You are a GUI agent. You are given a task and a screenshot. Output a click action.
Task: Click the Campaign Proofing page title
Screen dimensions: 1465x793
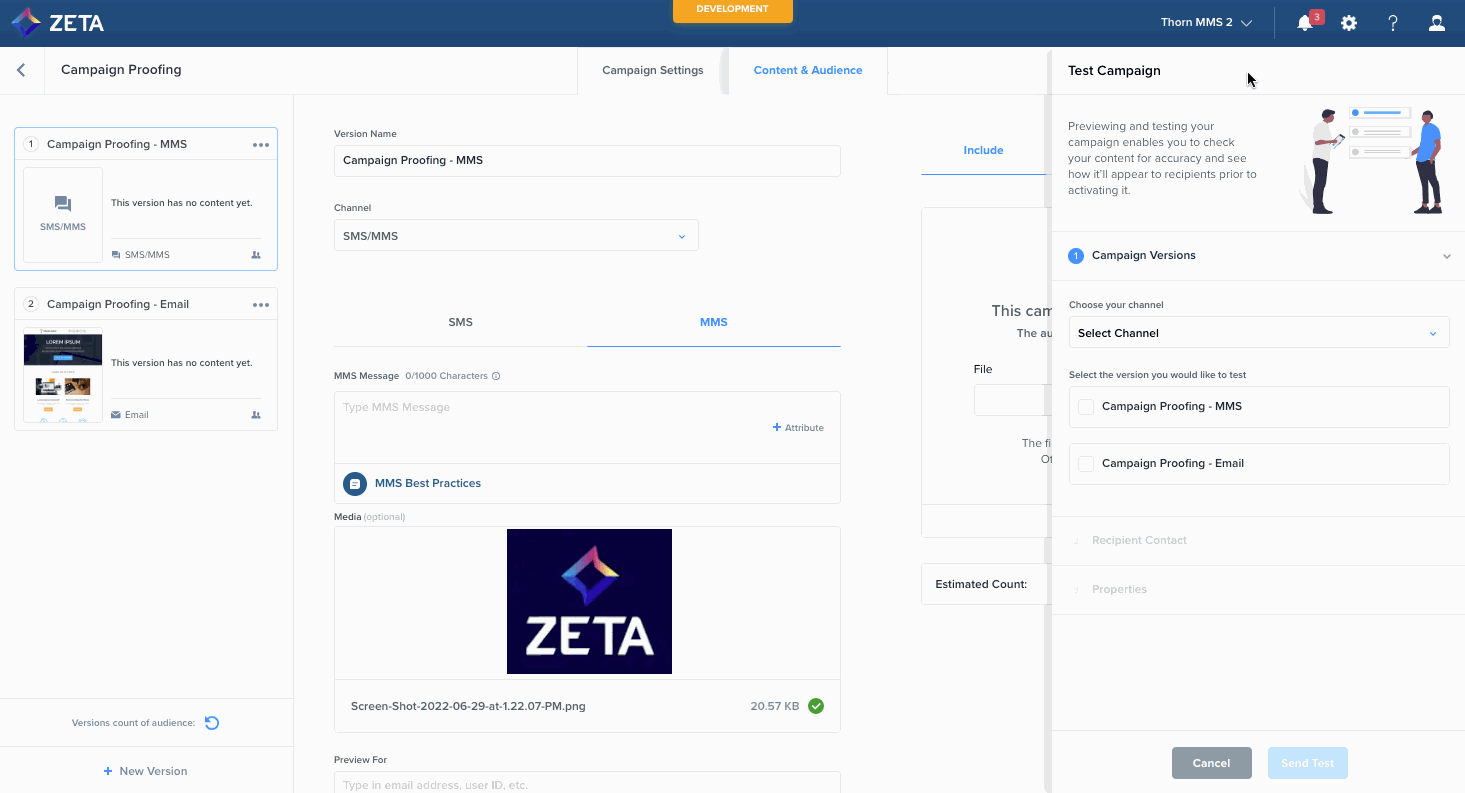pyautogui.click(x=121, y=70)
